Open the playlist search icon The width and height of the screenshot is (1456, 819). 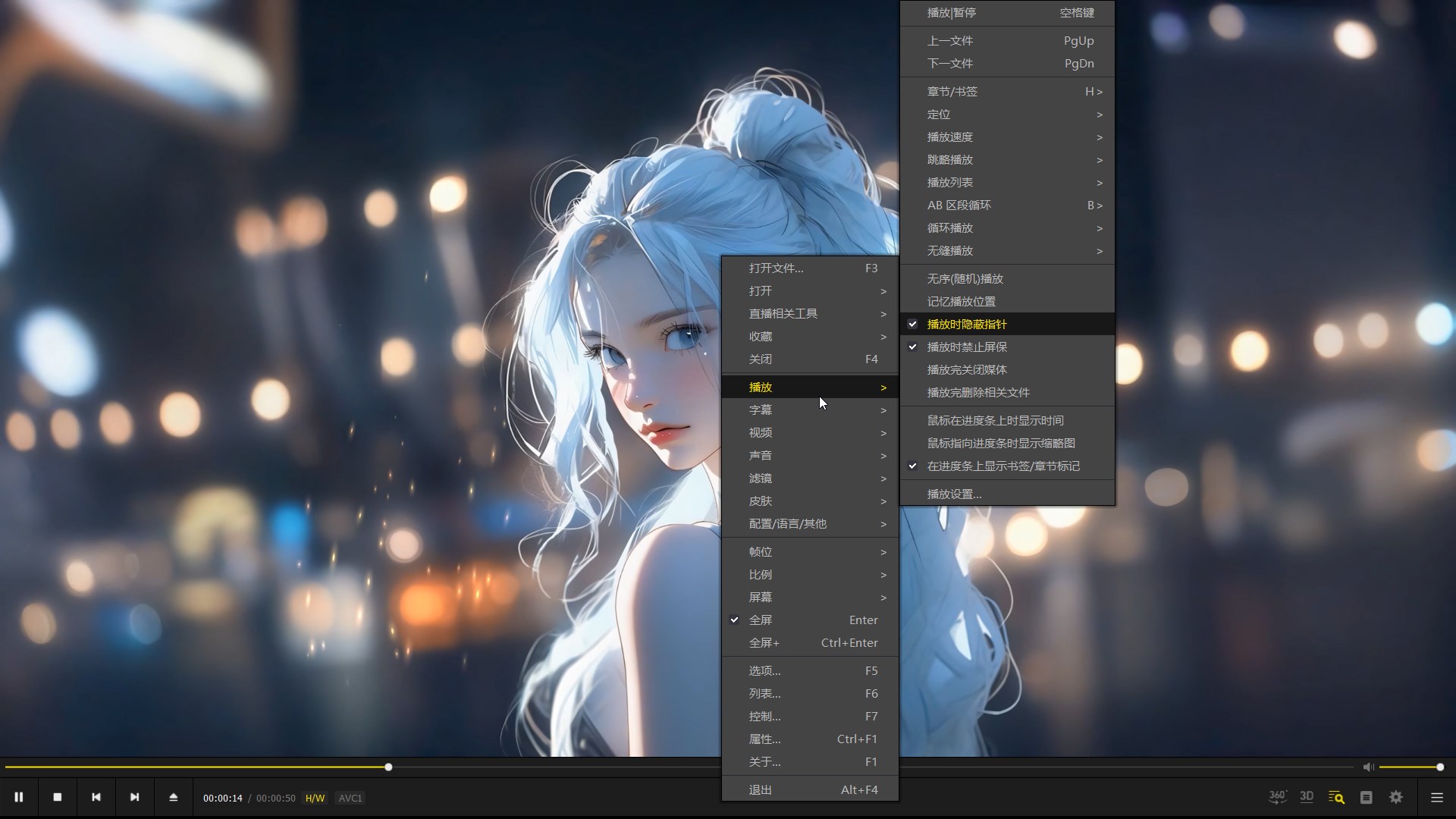click(x=1336, y=797)
